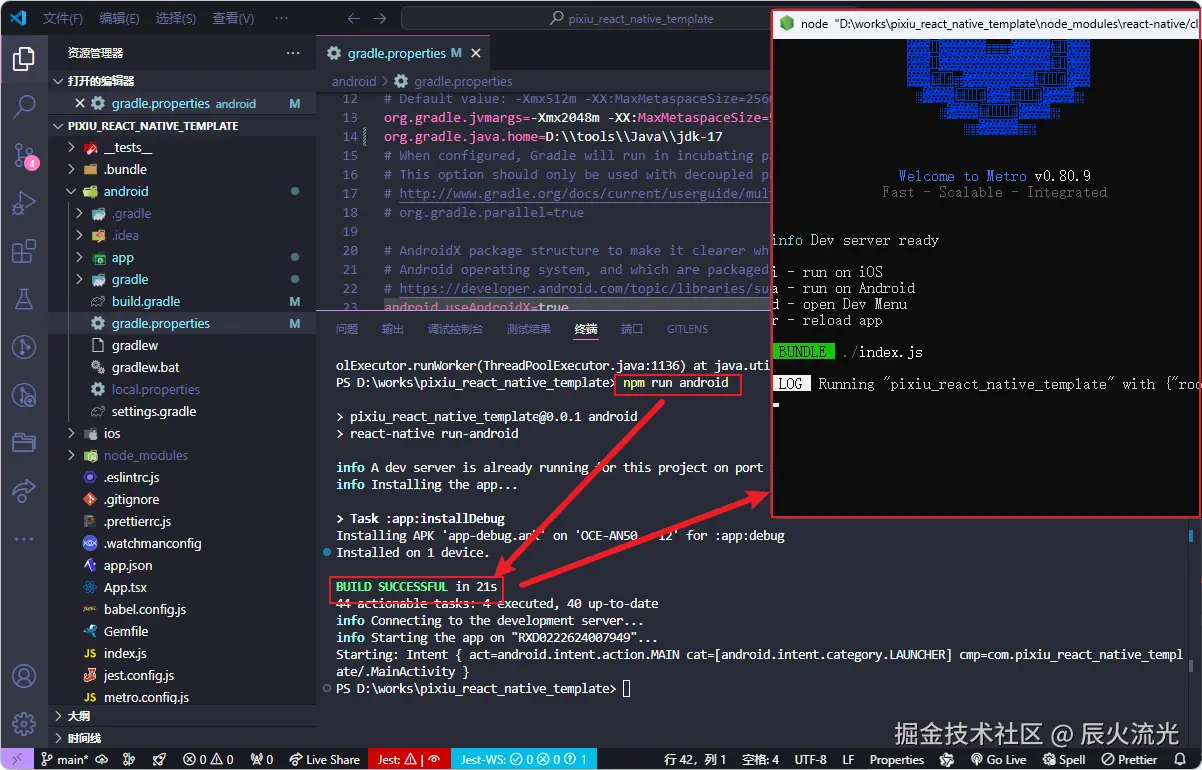
Task: Expand the ios folder
Action: pos(182,433)
